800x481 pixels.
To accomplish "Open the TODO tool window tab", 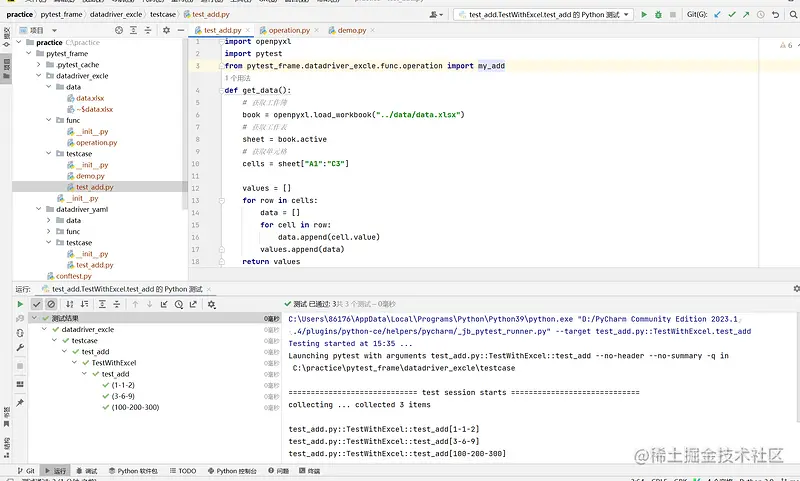I will click(183, 471).
